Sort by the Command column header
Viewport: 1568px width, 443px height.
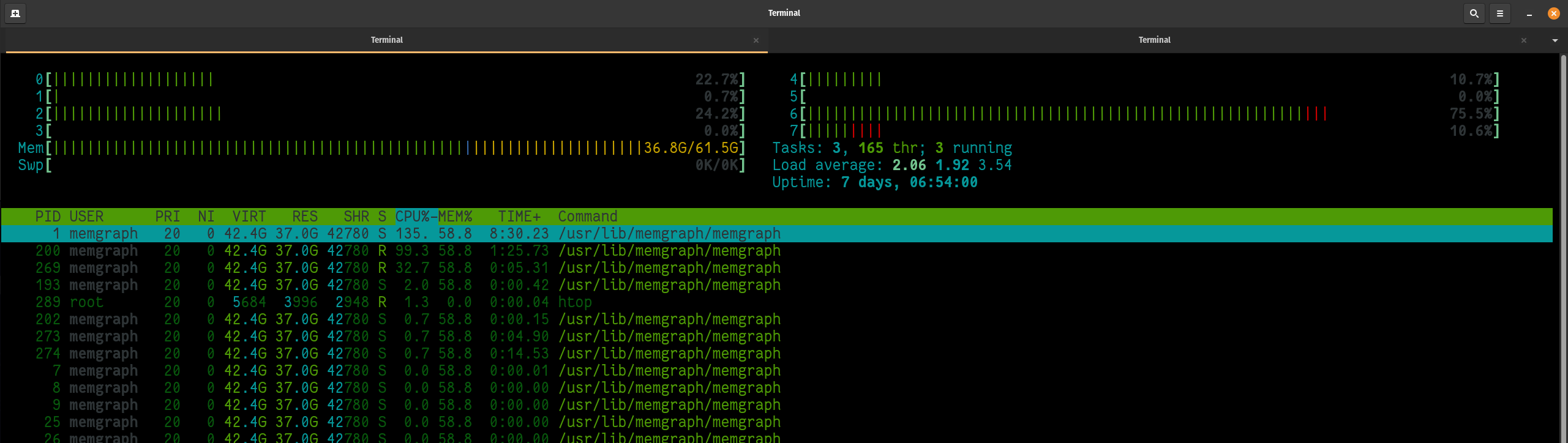point(588,217)
